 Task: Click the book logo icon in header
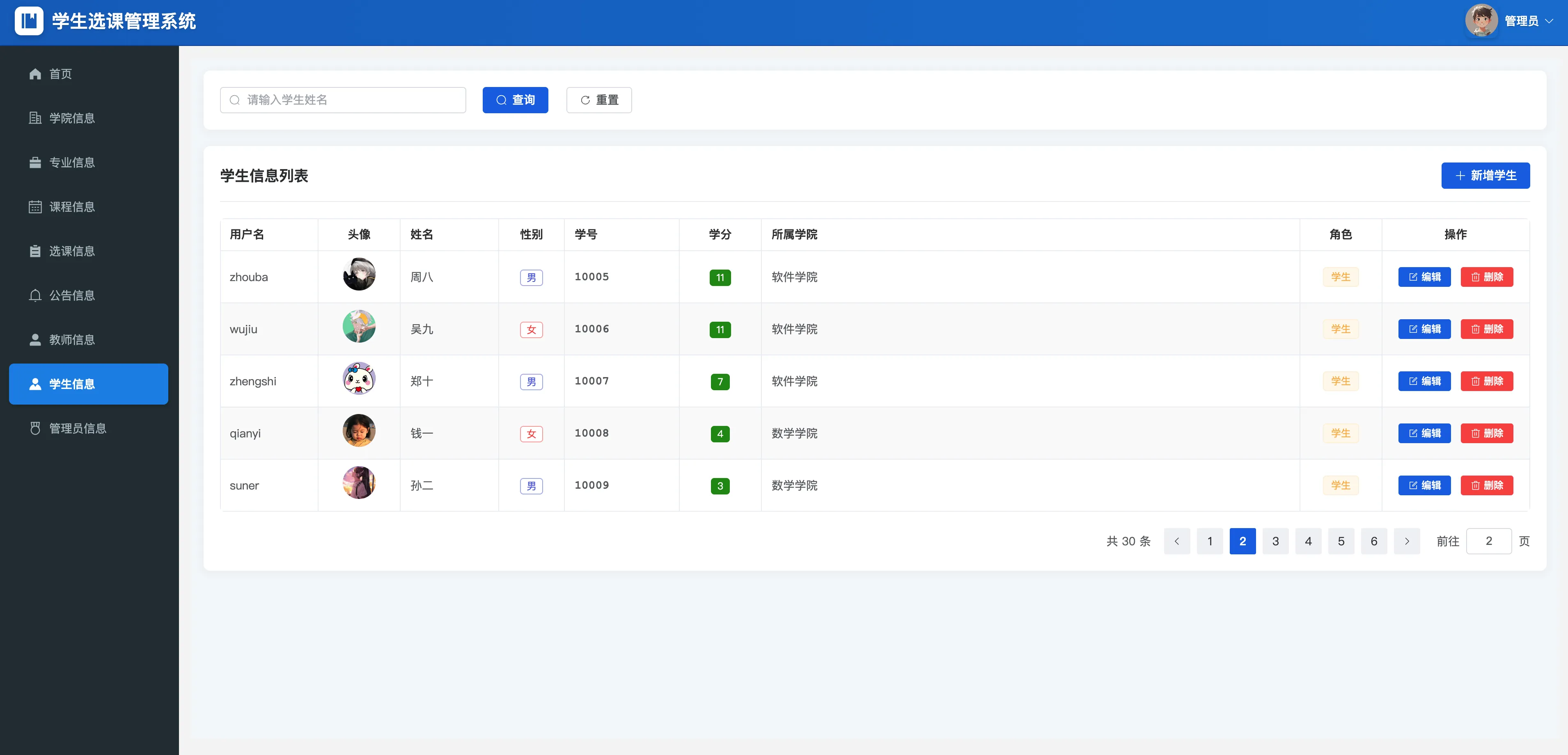click(29, 21)
